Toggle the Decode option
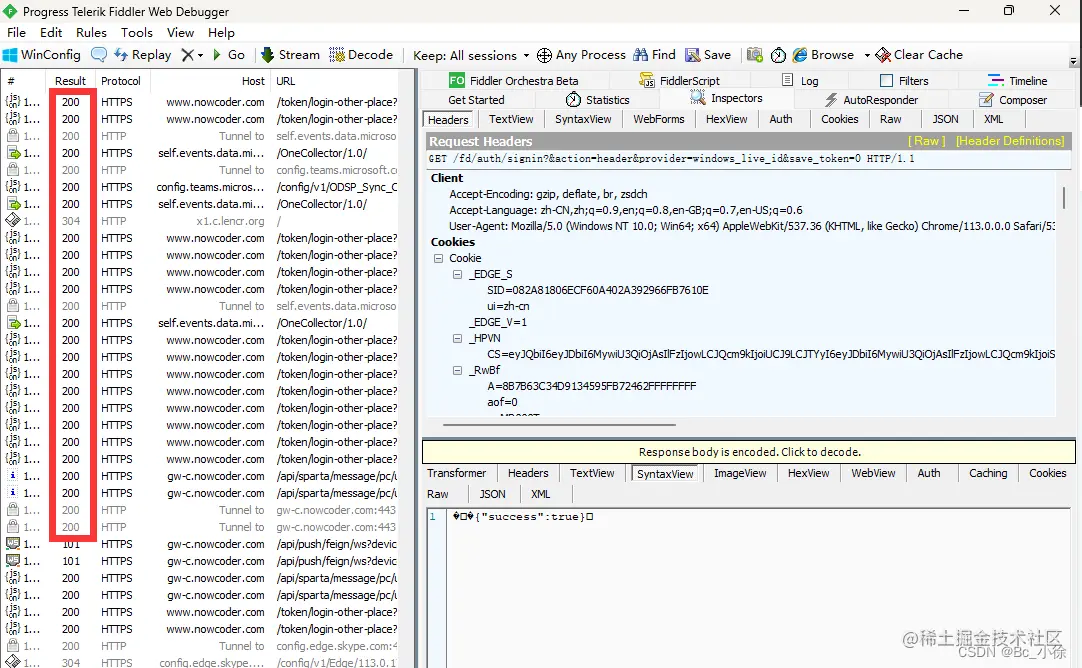The height and width of the screenshot is (668, 1082). (x=361, y=55)
